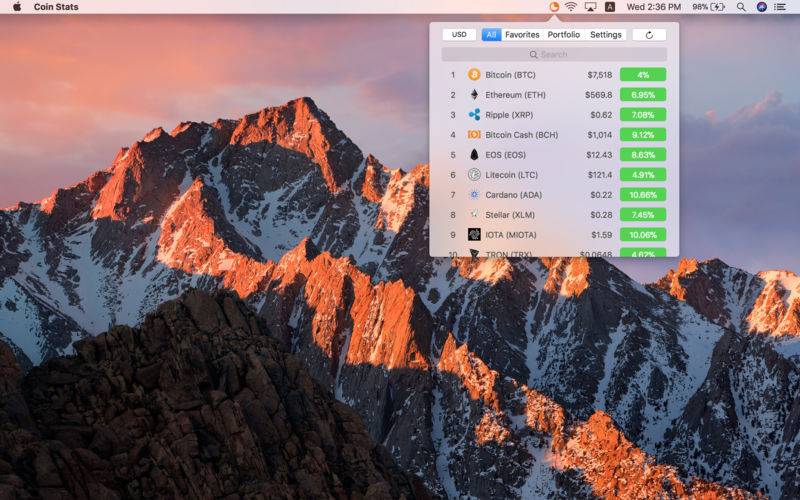Click the Bitcoin orange coin icon

pos(474,74)
